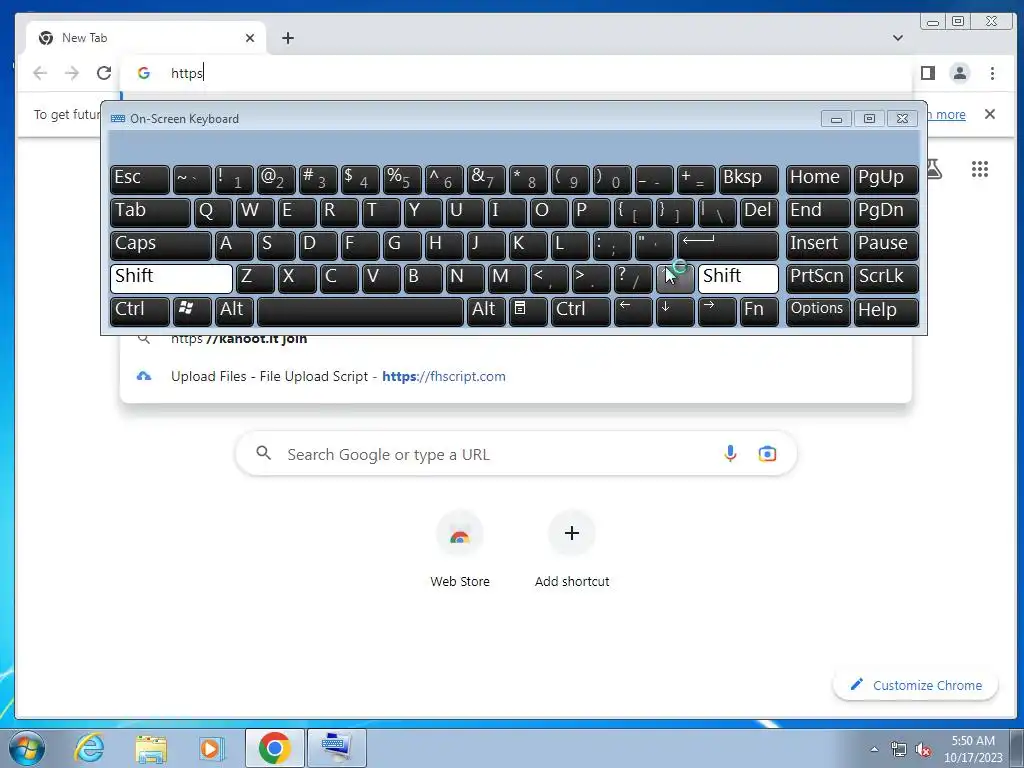Viewport: 1024px width, 768px height.
Task: Click the space bar key
Action: point(360,311)
